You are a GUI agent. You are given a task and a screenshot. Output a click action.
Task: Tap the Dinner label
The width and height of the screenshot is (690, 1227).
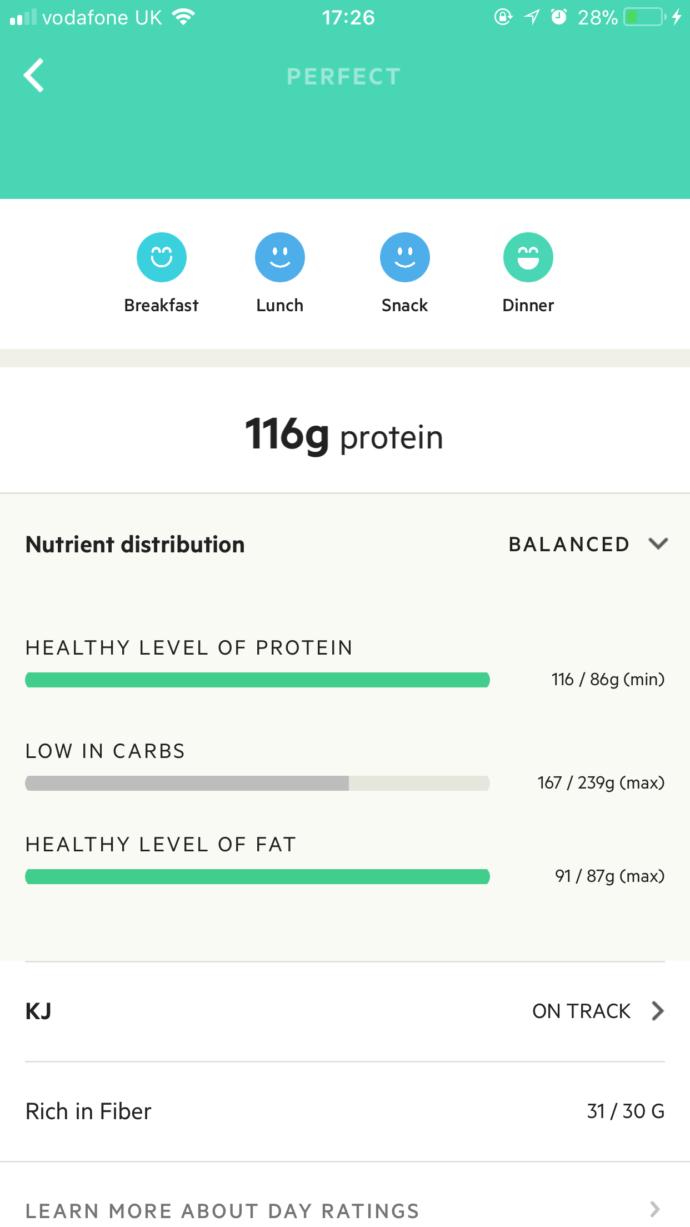point(528,305)
